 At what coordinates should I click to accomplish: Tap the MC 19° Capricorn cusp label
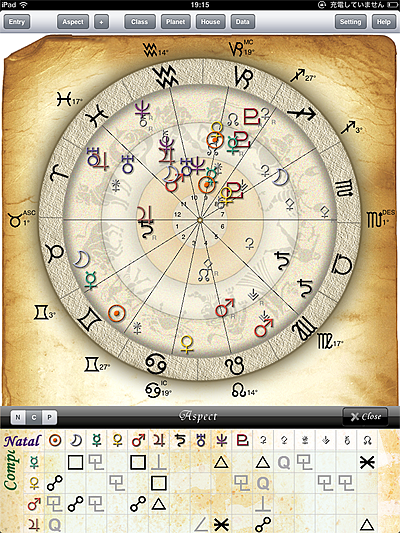pyautogui.click(x=242, y=48)
